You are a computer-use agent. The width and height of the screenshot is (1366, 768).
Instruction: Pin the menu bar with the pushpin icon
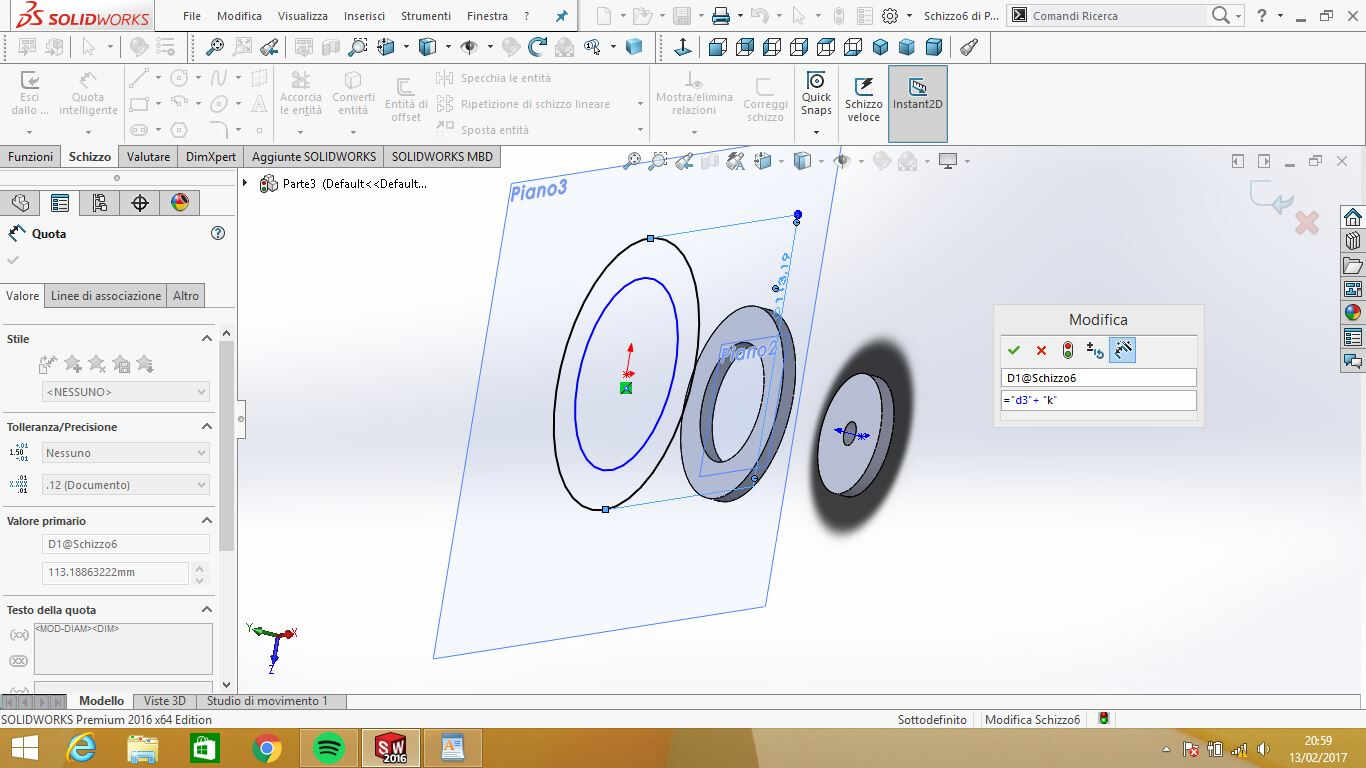pos(561,16)
